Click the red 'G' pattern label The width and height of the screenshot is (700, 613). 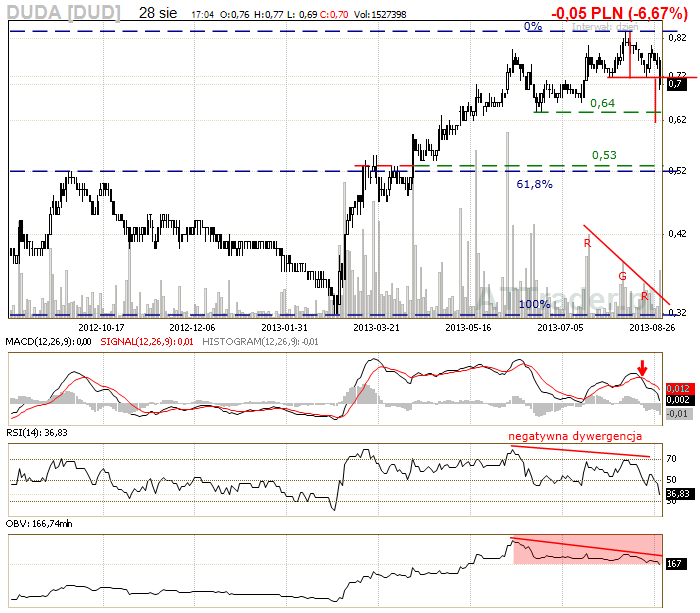(622, 276)
